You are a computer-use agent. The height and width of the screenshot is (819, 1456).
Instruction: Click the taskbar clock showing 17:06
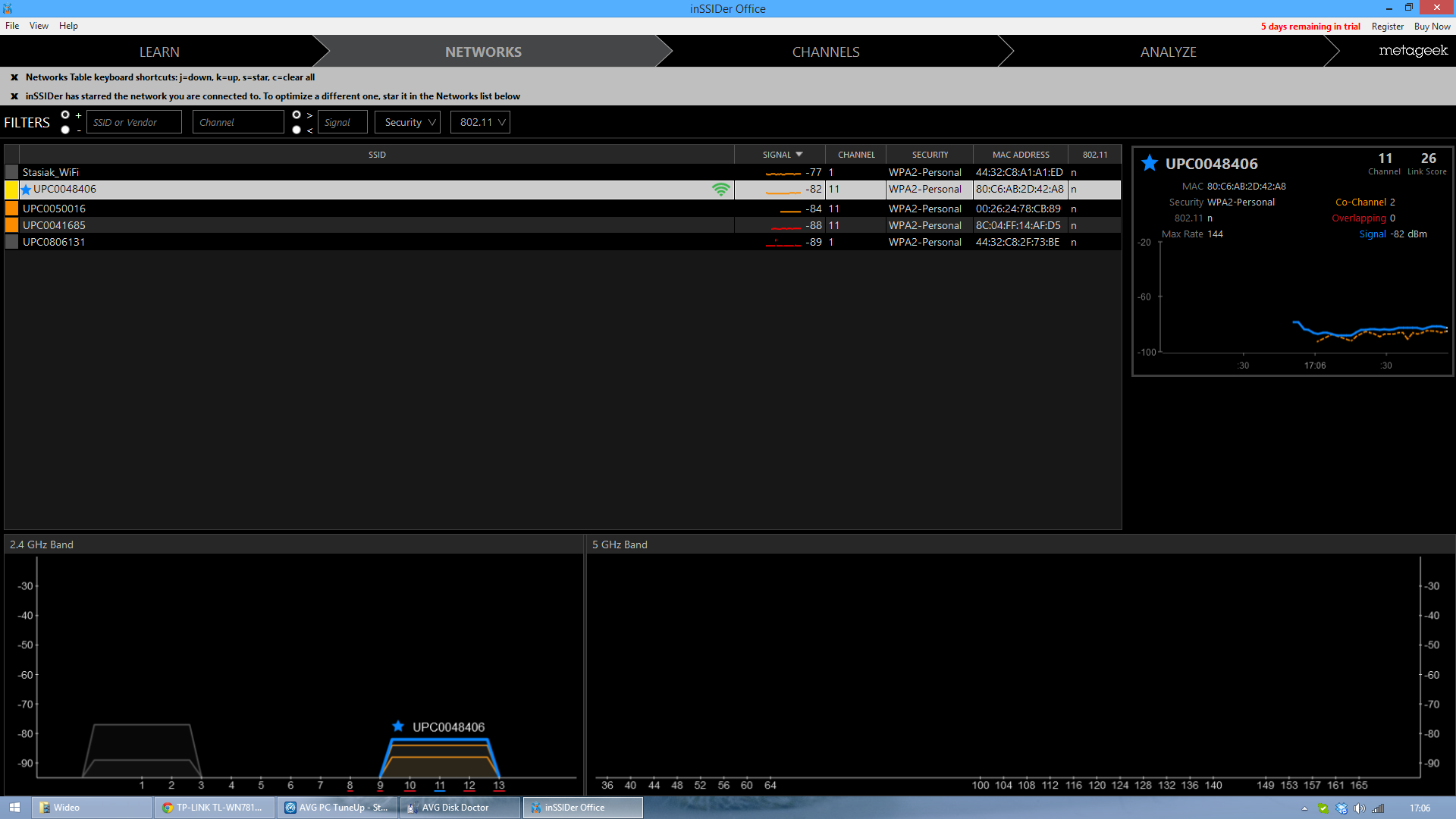(1420, 808)
